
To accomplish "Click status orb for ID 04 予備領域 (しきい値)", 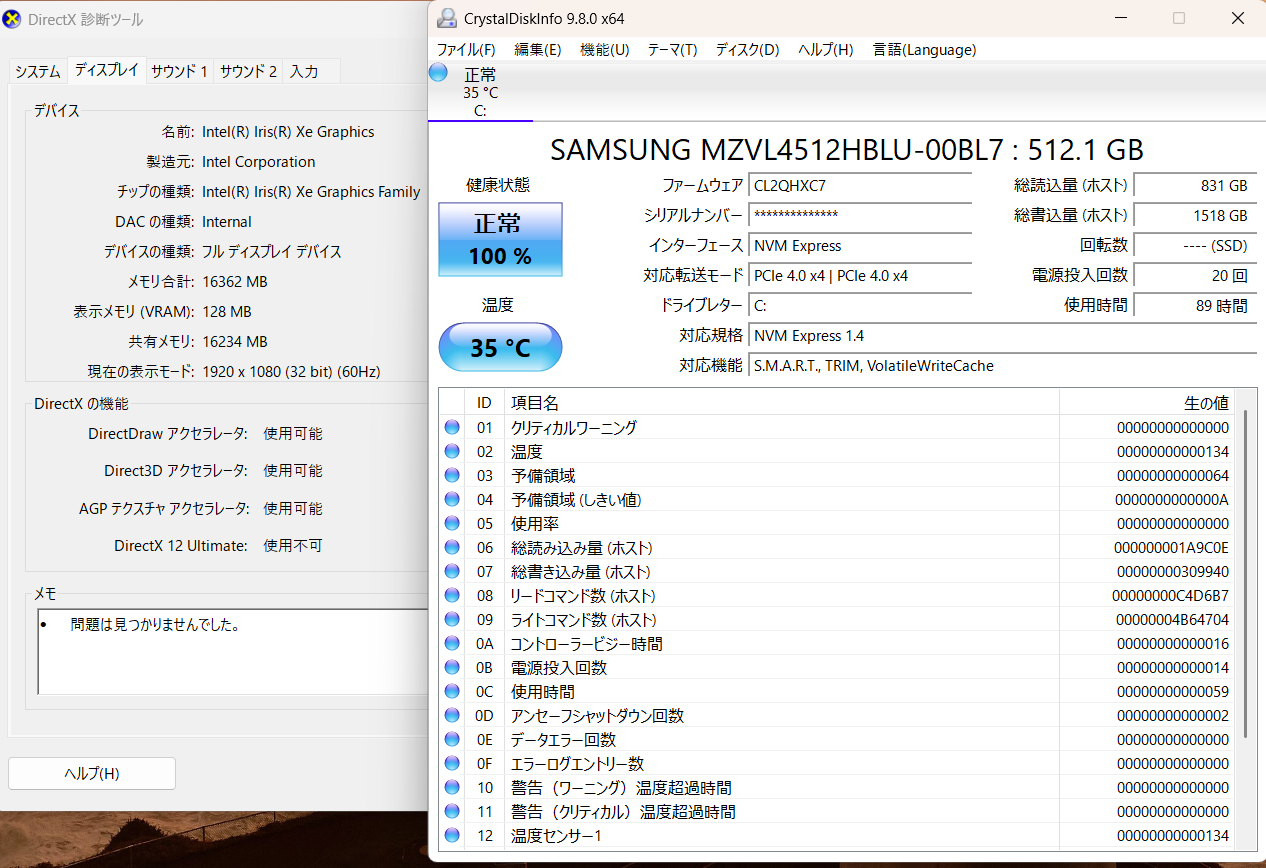I will (452, 499).
